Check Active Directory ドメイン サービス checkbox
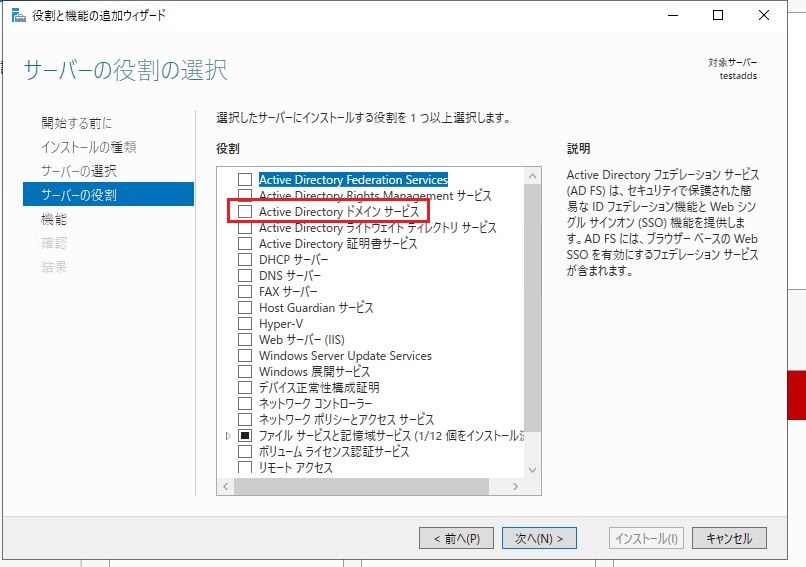 [245, 211]
